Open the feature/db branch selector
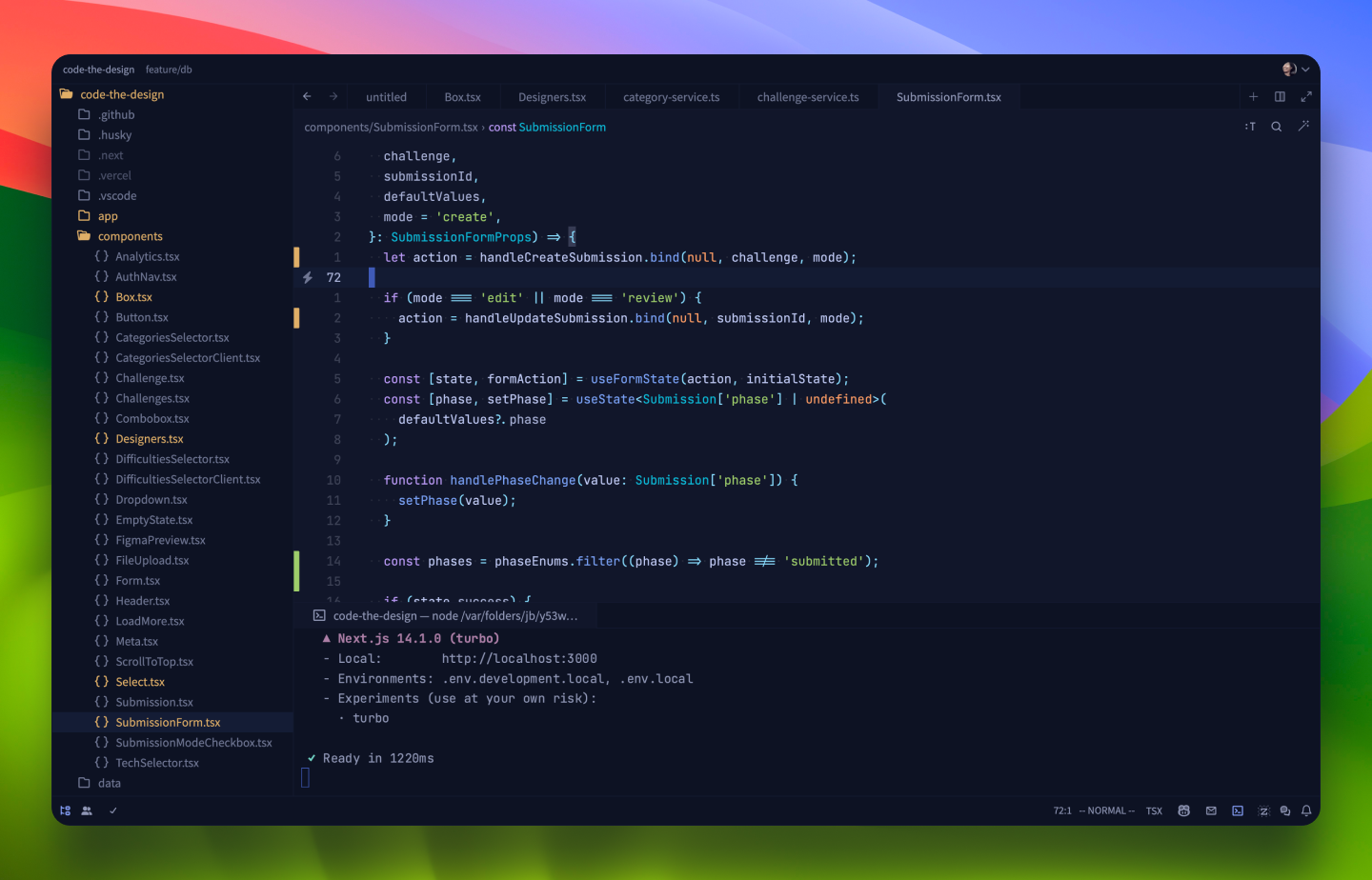The height and width of the screenshot is (880, 1372). point(169,70)
